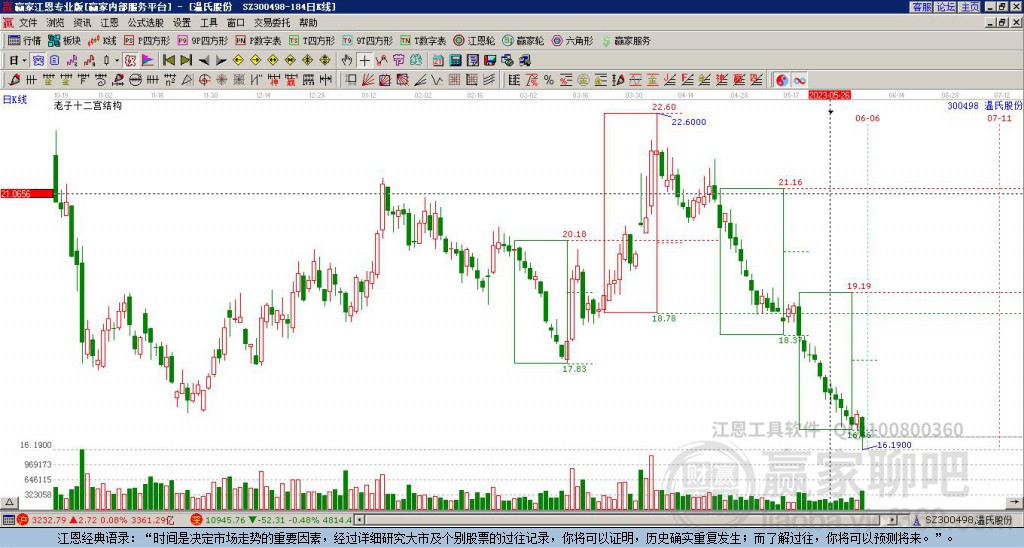The height and width of the screenshot is (548, 1024).
Task: Click the 22.6000 high price label
Action: pos(689,121)
